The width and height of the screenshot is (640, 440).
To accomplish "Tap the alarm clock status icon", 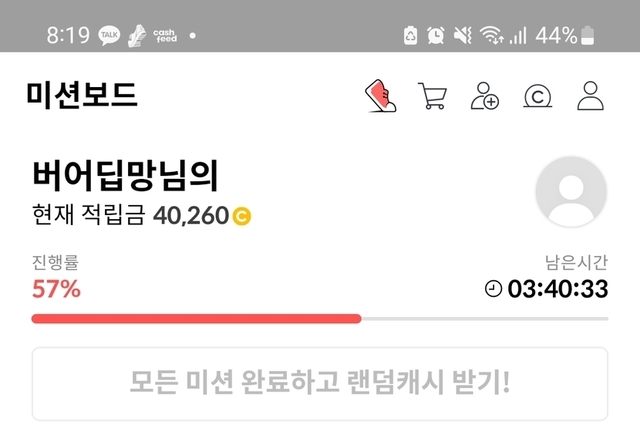I will click(436, 35).
